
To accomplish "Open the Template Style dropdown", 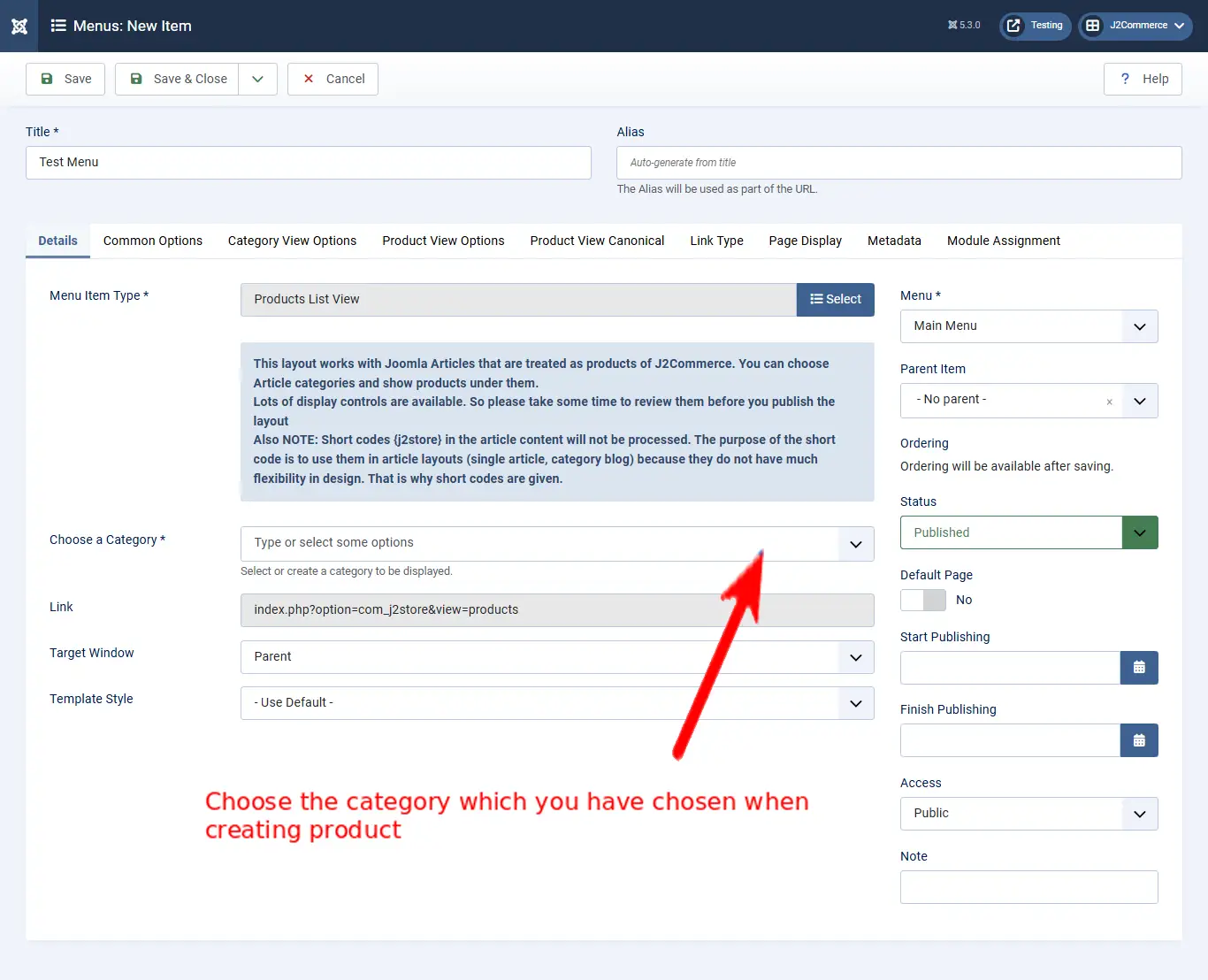I will click(x=557, y=703).
